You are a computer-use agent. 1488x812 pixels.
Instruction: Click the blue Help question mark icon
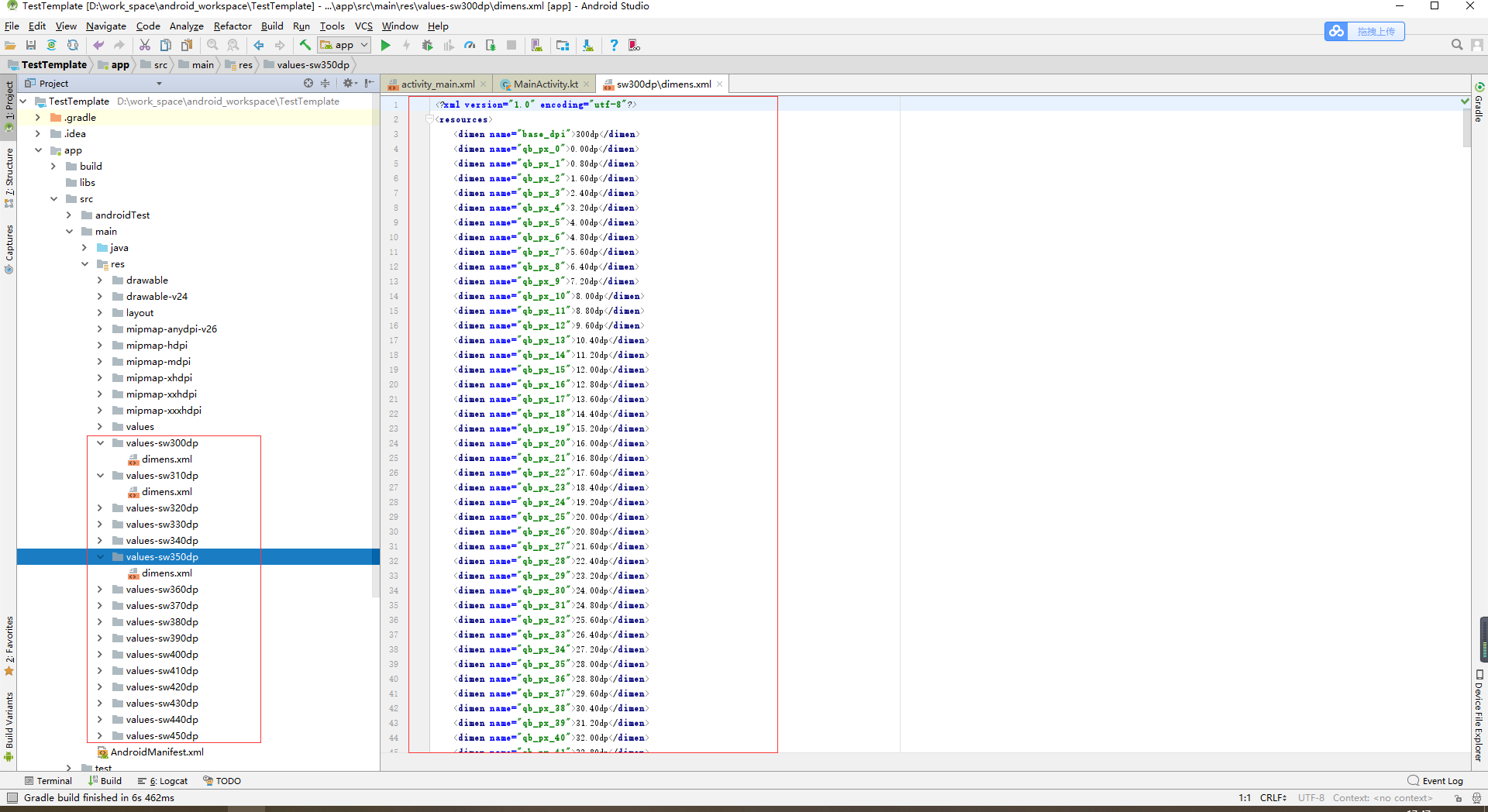[x=614, y=45]
